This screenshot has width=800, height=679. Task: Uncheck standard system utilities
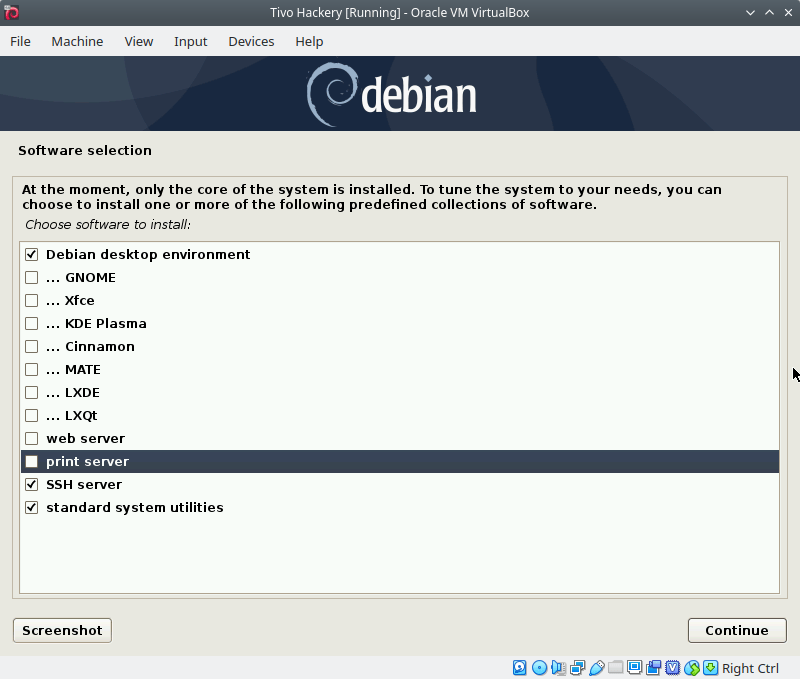point(32,507)
